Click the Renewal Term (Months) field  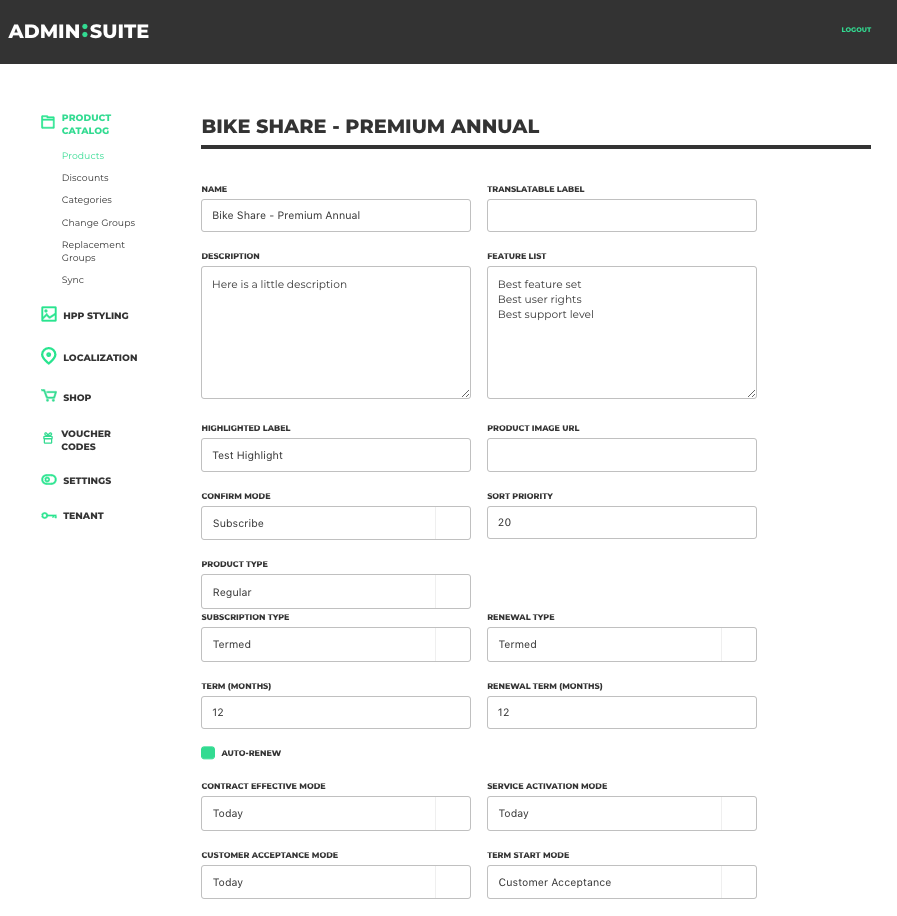click(622, 712)
